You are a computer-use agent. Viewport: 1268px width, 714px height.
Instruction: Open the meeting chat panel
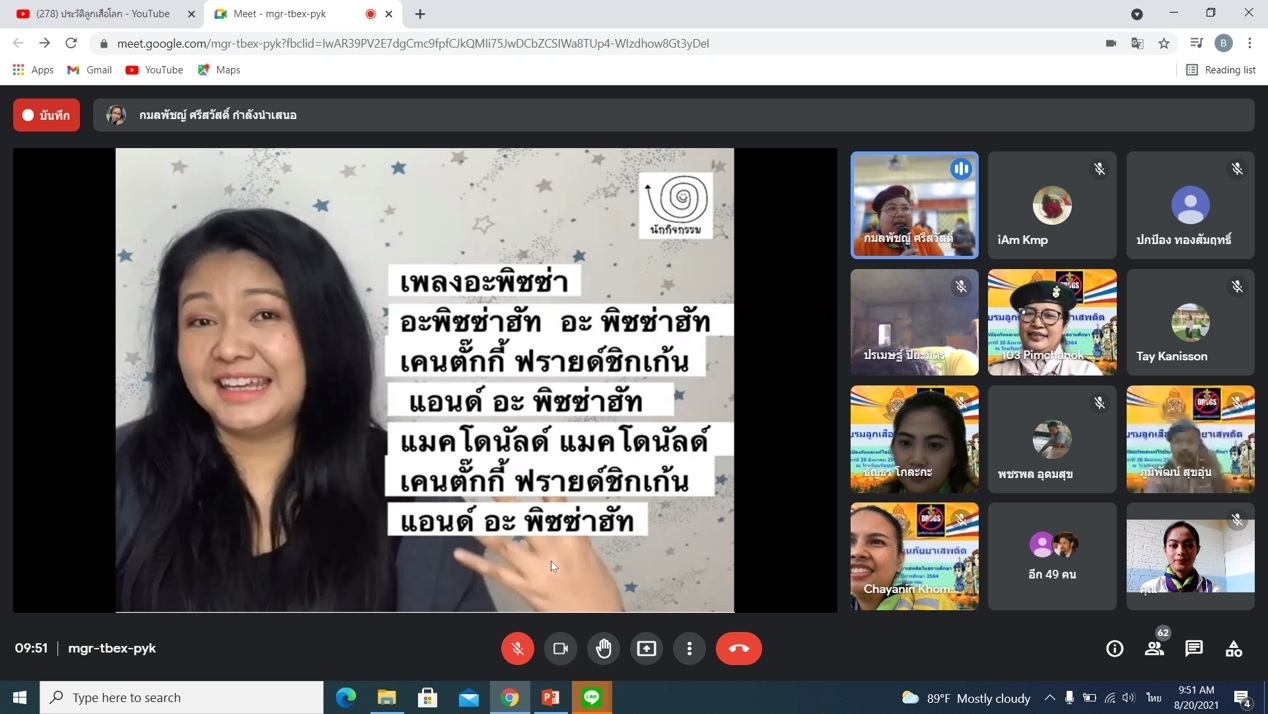tap(1194, 648)
